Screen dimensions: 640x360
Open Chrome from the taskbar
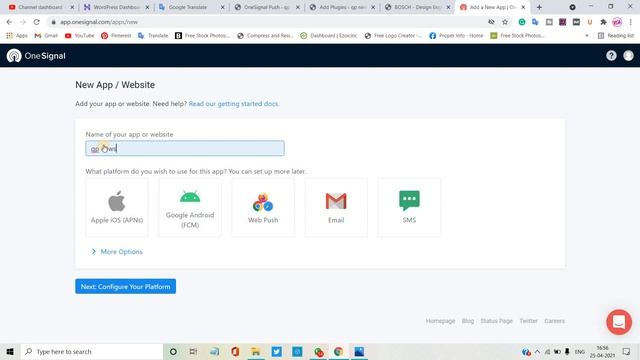pos(338,351)
